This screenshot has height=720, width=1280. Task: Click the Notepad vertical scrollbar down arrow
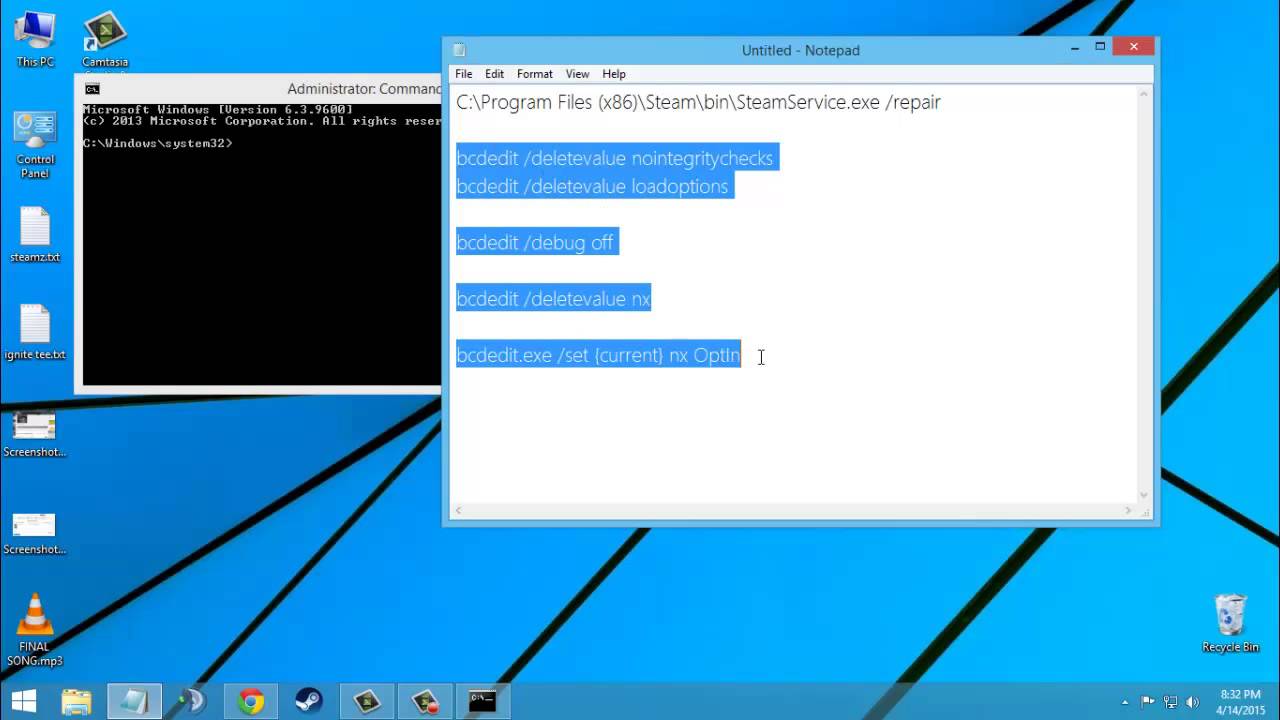(1144, 495)
